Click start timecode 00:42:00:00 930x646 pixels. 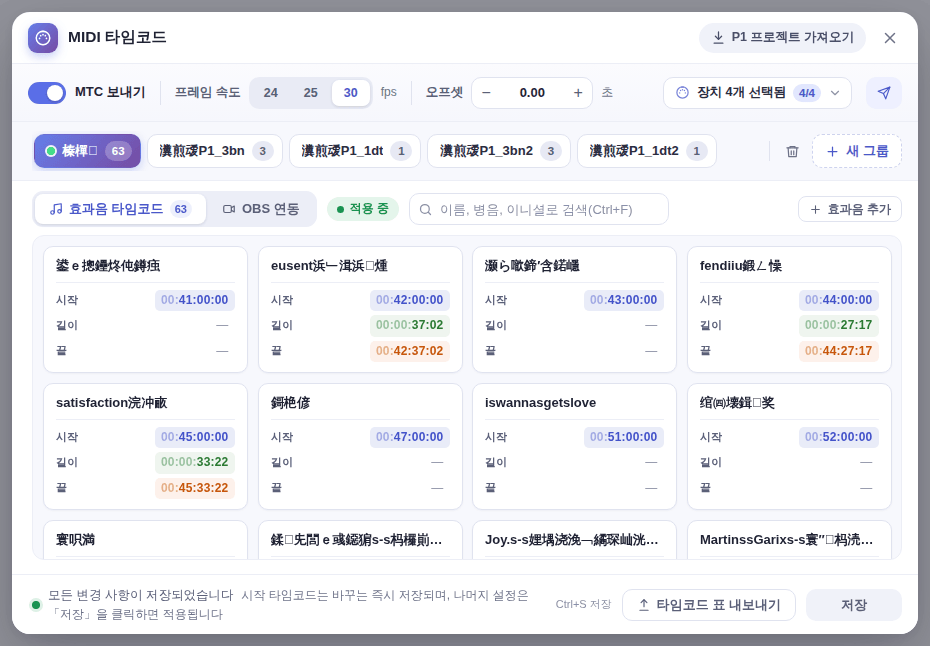tap(409, 300)
